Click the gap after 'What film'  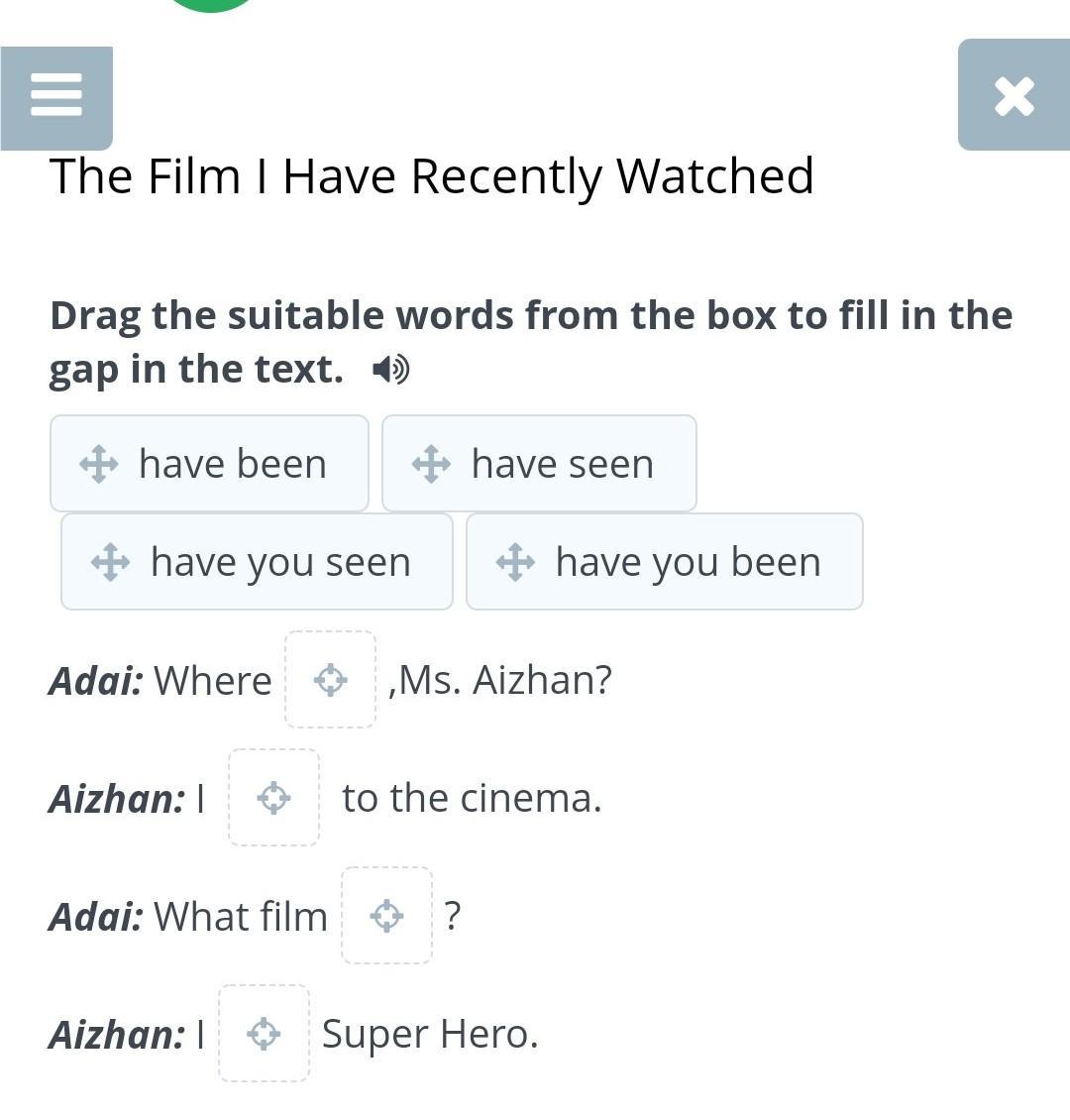(387, 915)
